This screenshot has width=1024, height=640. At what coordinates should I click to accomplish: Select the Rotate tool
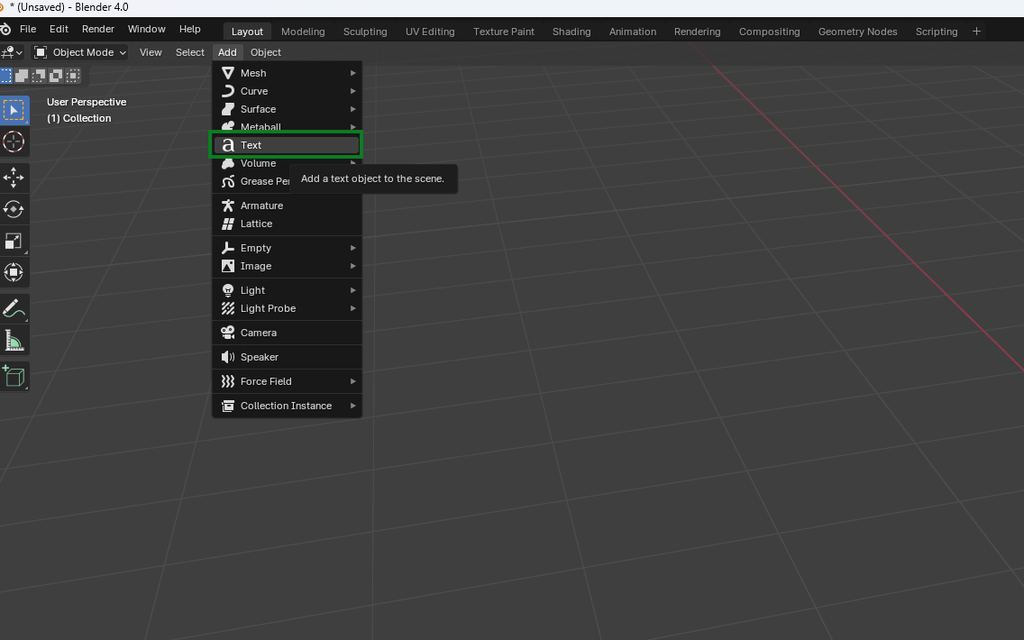[x=13, y=210]
